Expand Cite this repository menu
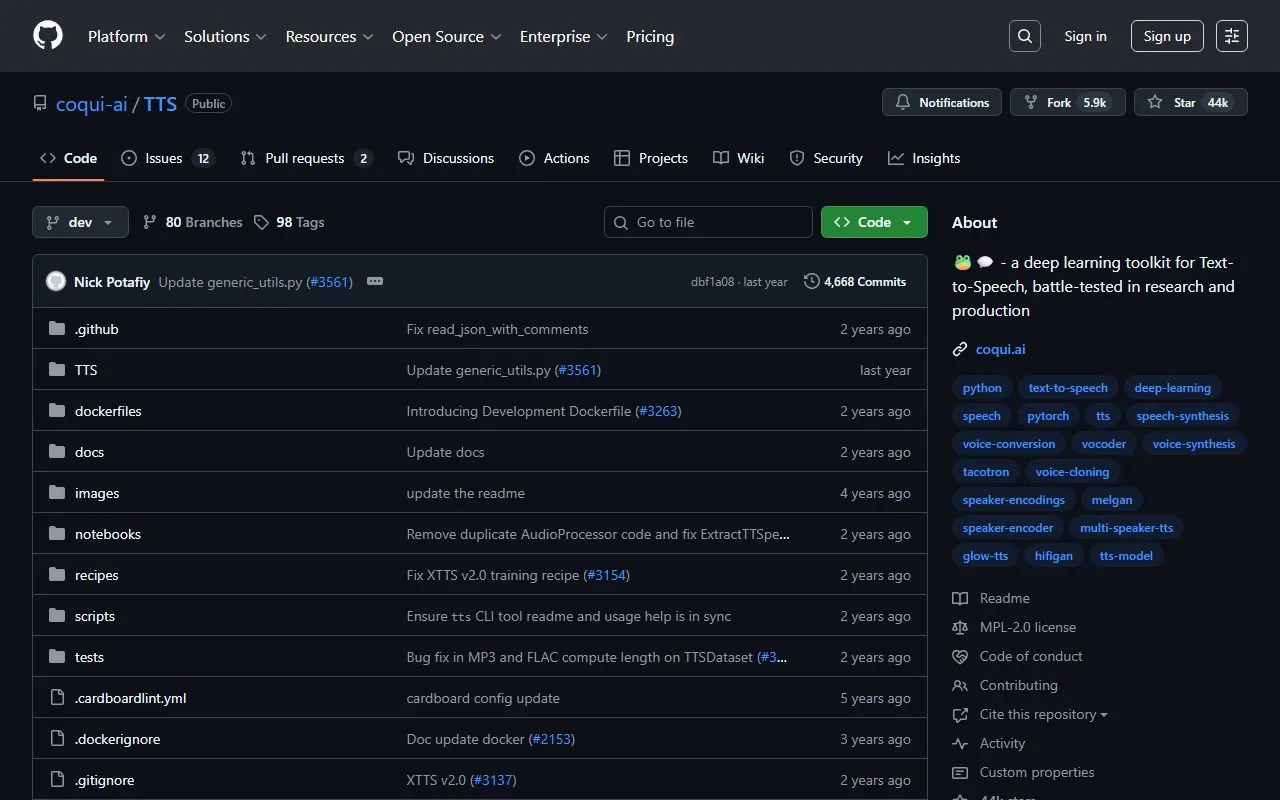 tap(1043, 714)
